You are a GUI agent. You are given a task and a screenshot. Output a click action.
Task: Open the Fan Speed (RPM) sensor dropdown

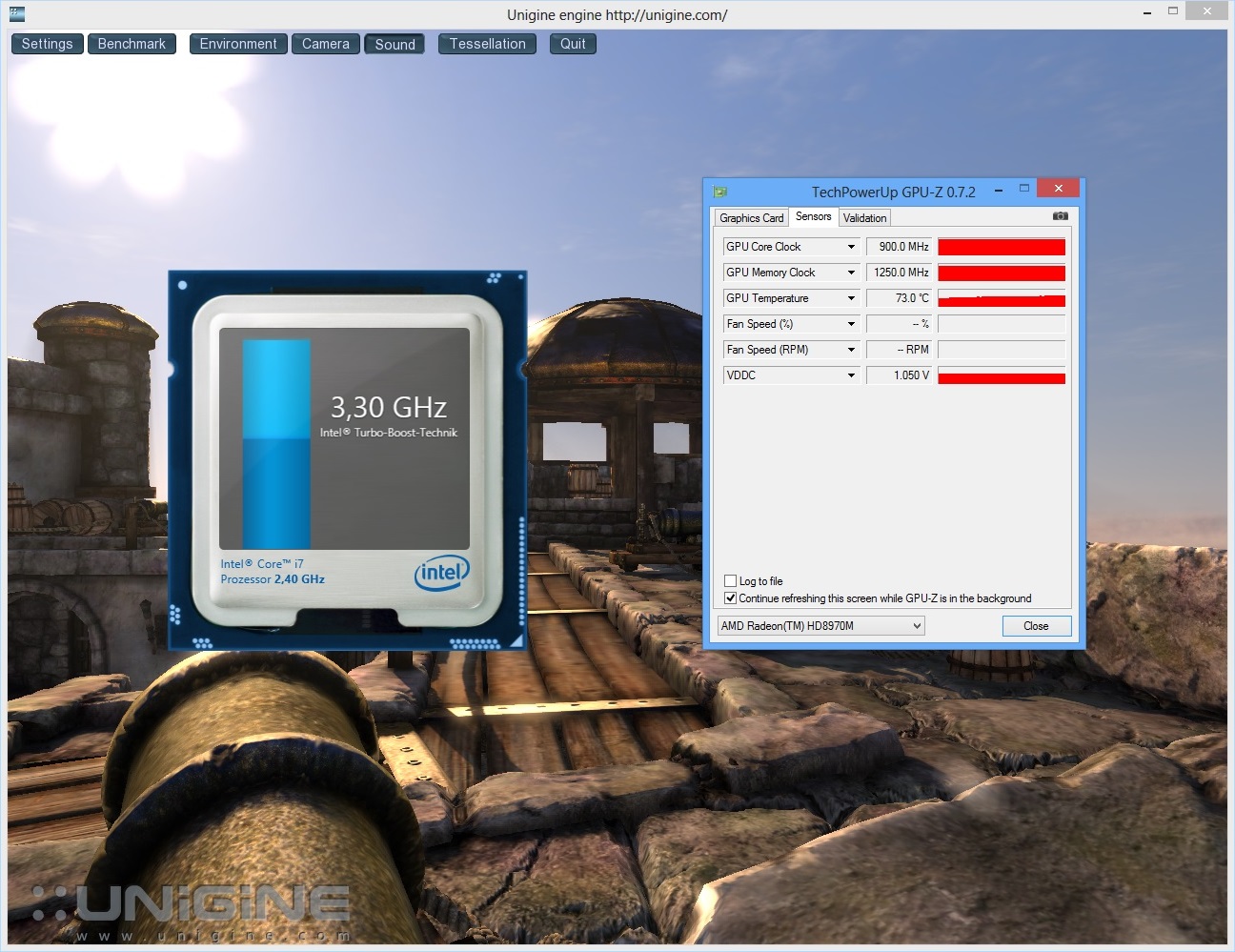(x=851, y=350)
